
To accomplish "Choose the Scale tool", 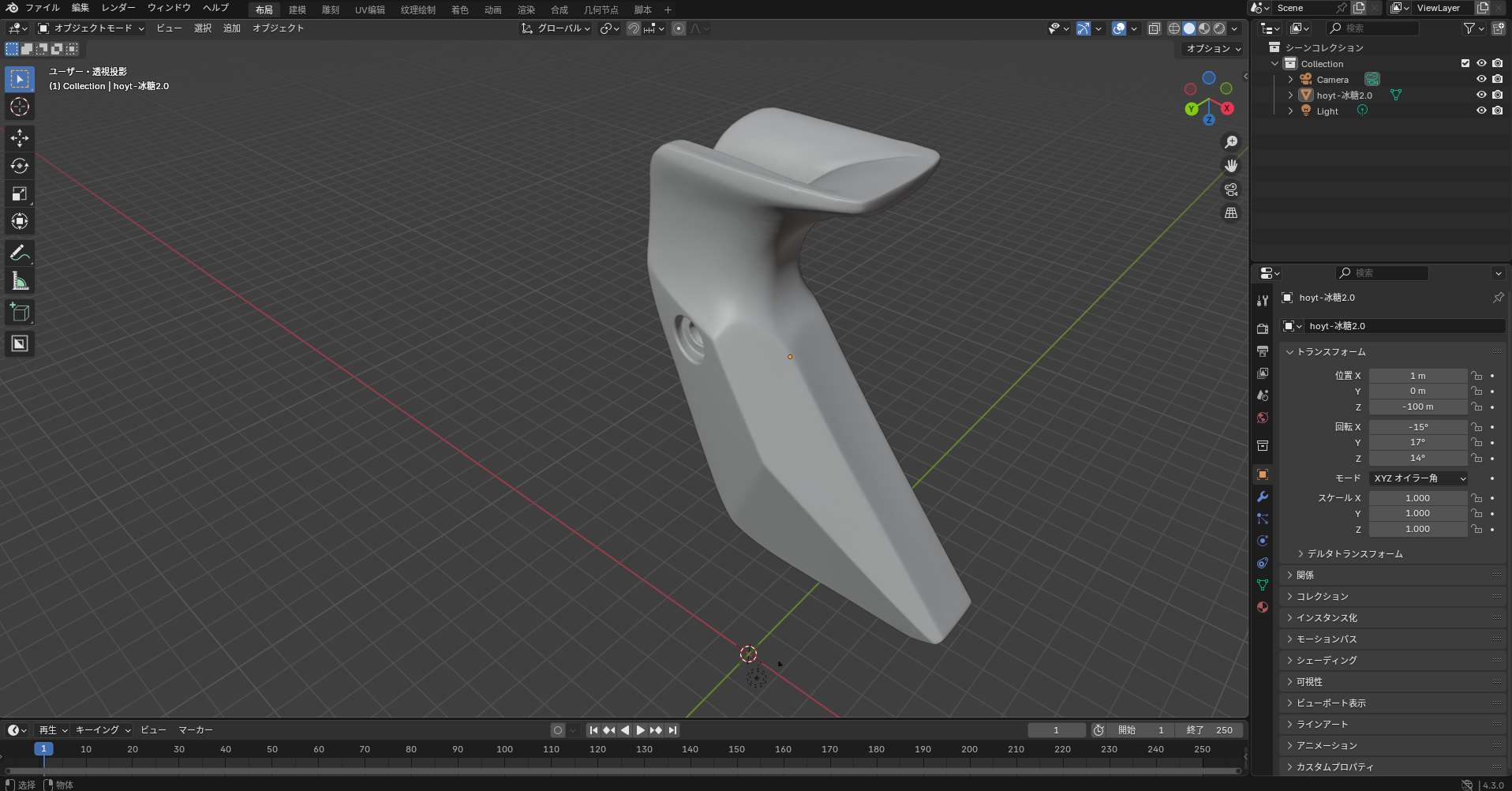I will 20,193.
